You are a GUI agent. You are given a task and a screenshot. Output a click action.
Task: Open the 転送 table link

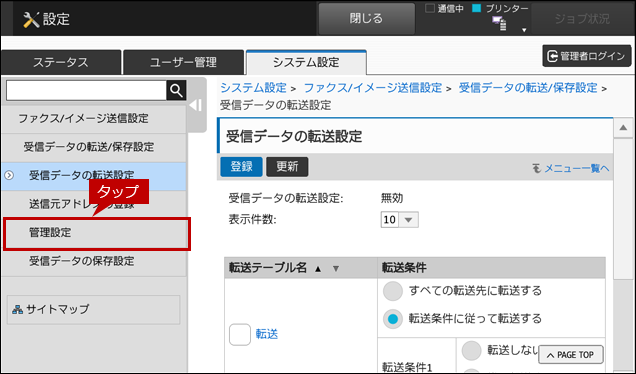(x=267, y=335)
